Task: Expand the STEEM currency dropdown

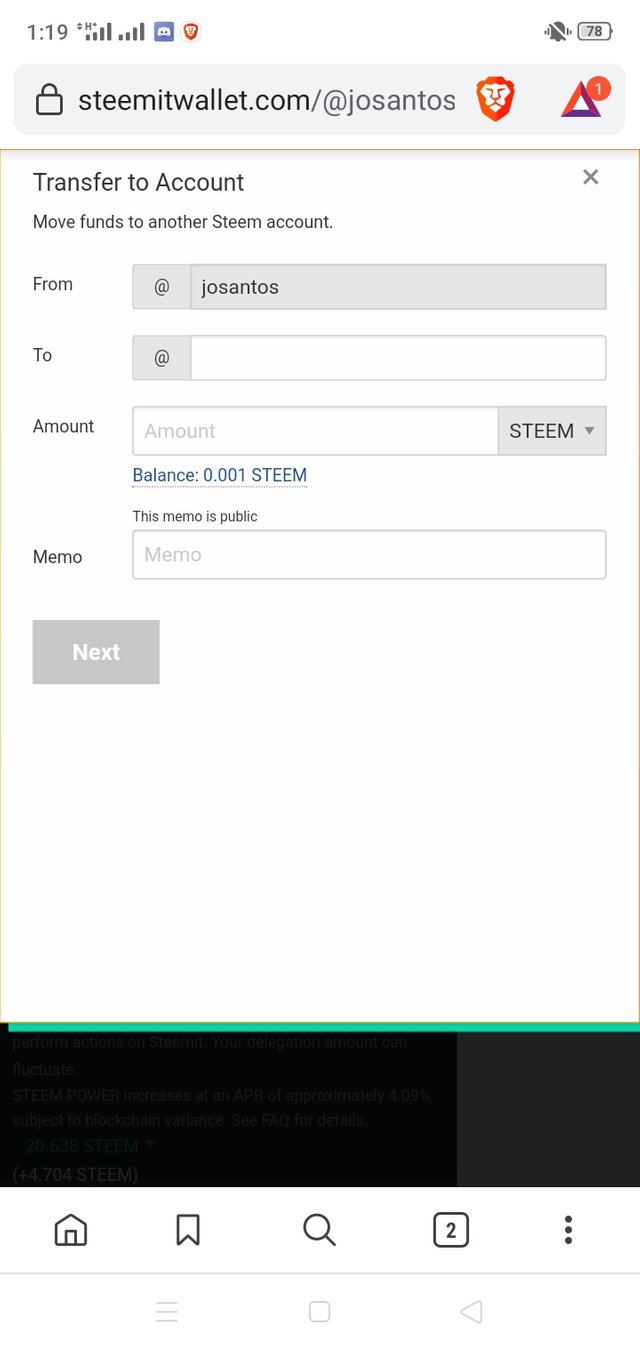Action: pyautogui.click(x=552, y=431)
